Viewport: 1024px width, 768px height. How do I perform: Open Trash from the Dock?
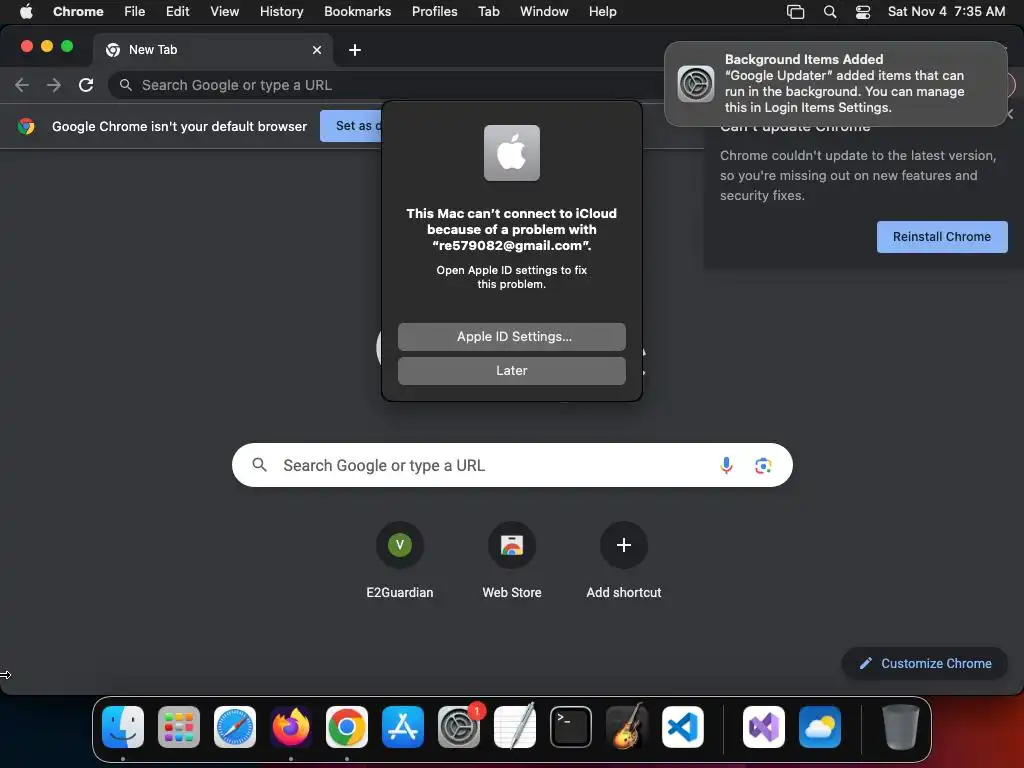pos(901,726)
